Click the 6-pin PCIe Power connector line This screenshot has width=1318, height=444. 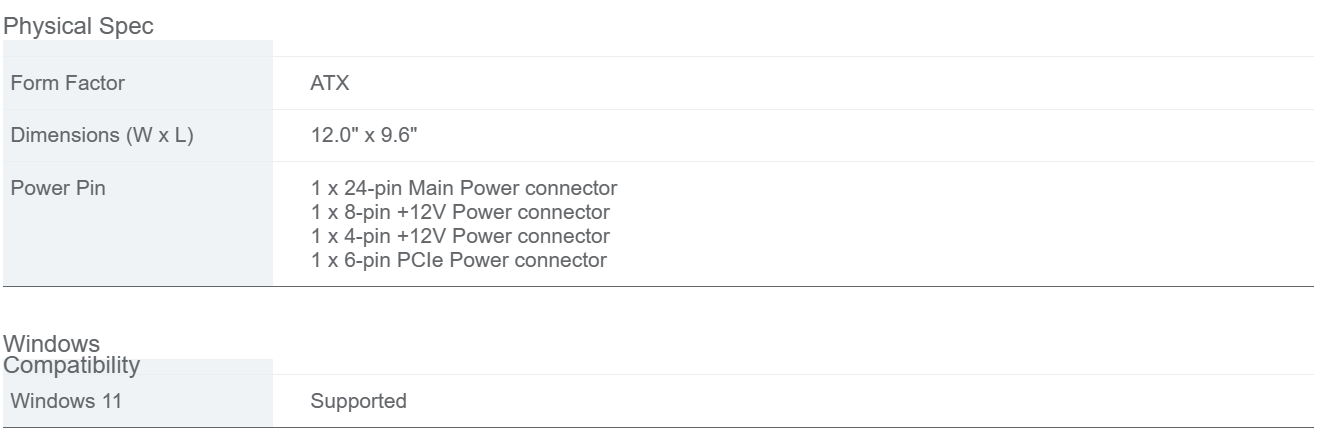459,261
